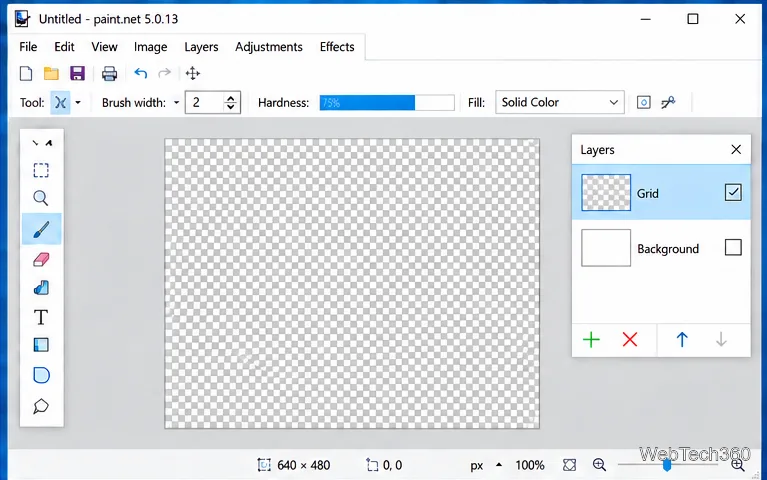Open the Image menu
767x480 pixels.
coord(150,47)
